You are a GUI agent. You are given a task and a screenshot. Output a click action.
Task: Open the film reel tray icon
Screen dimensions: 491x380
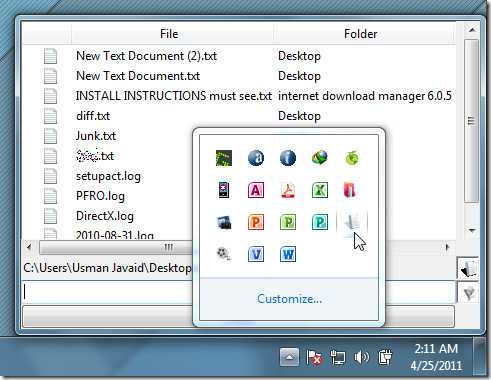tap(224, 254)
